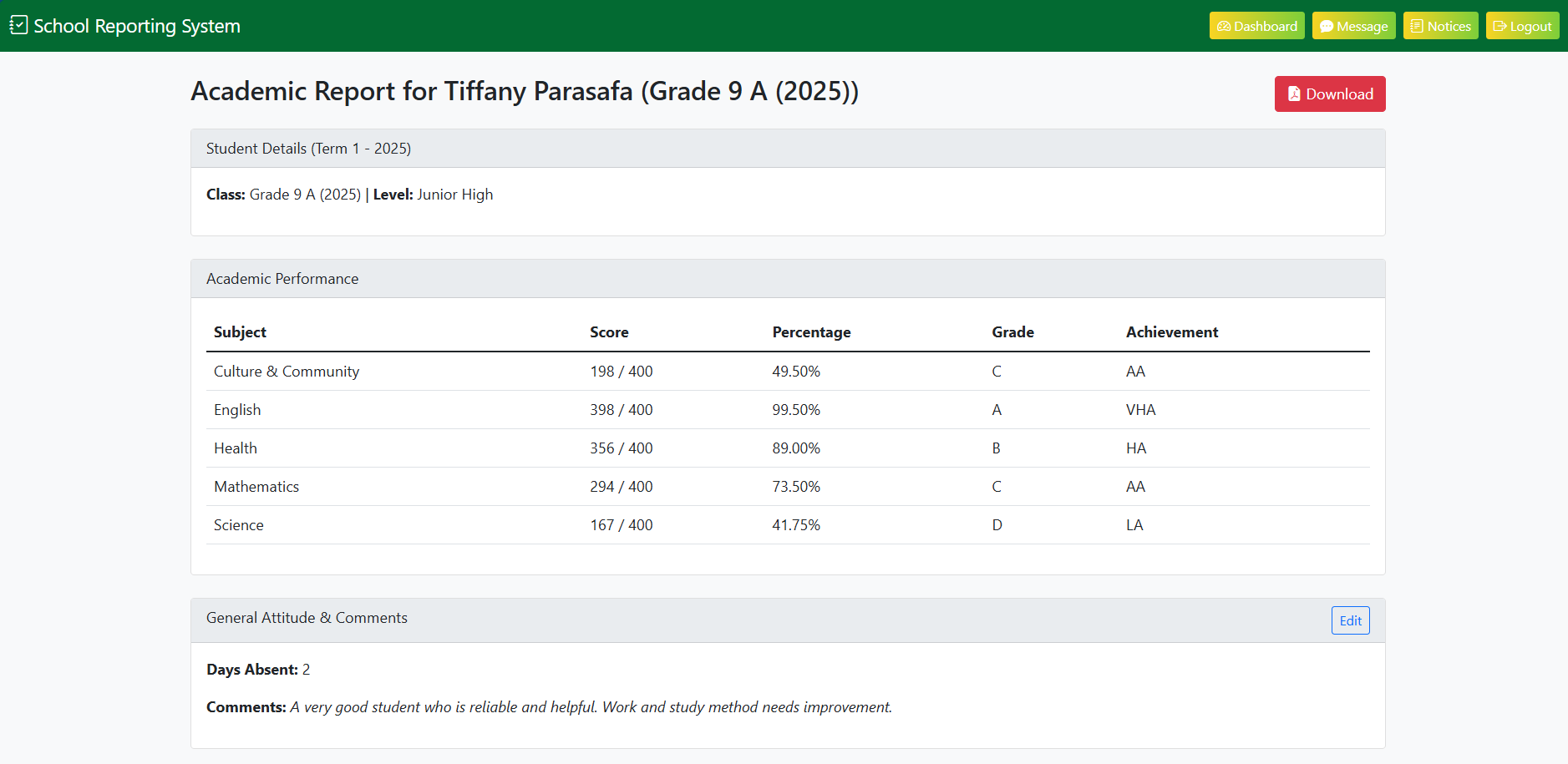Image resolution: width=1568 pixels, height=764 pixels.
Task: View the Notices page
Action: [x=1440, y=26]
